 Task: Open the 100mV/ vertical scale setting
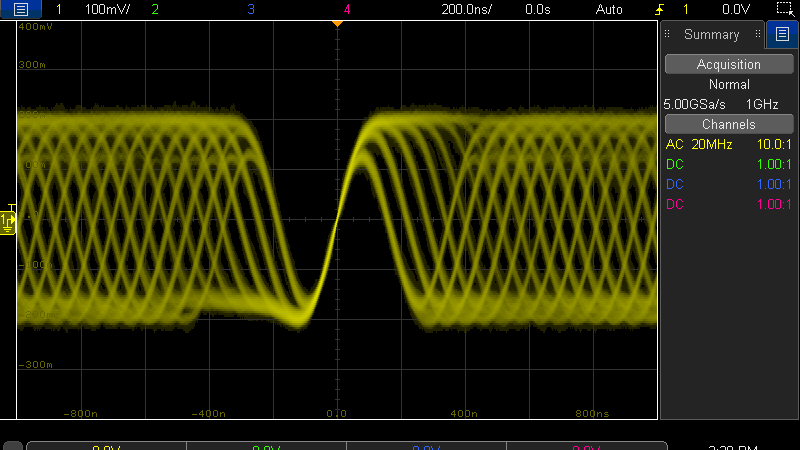click(107, 10)
